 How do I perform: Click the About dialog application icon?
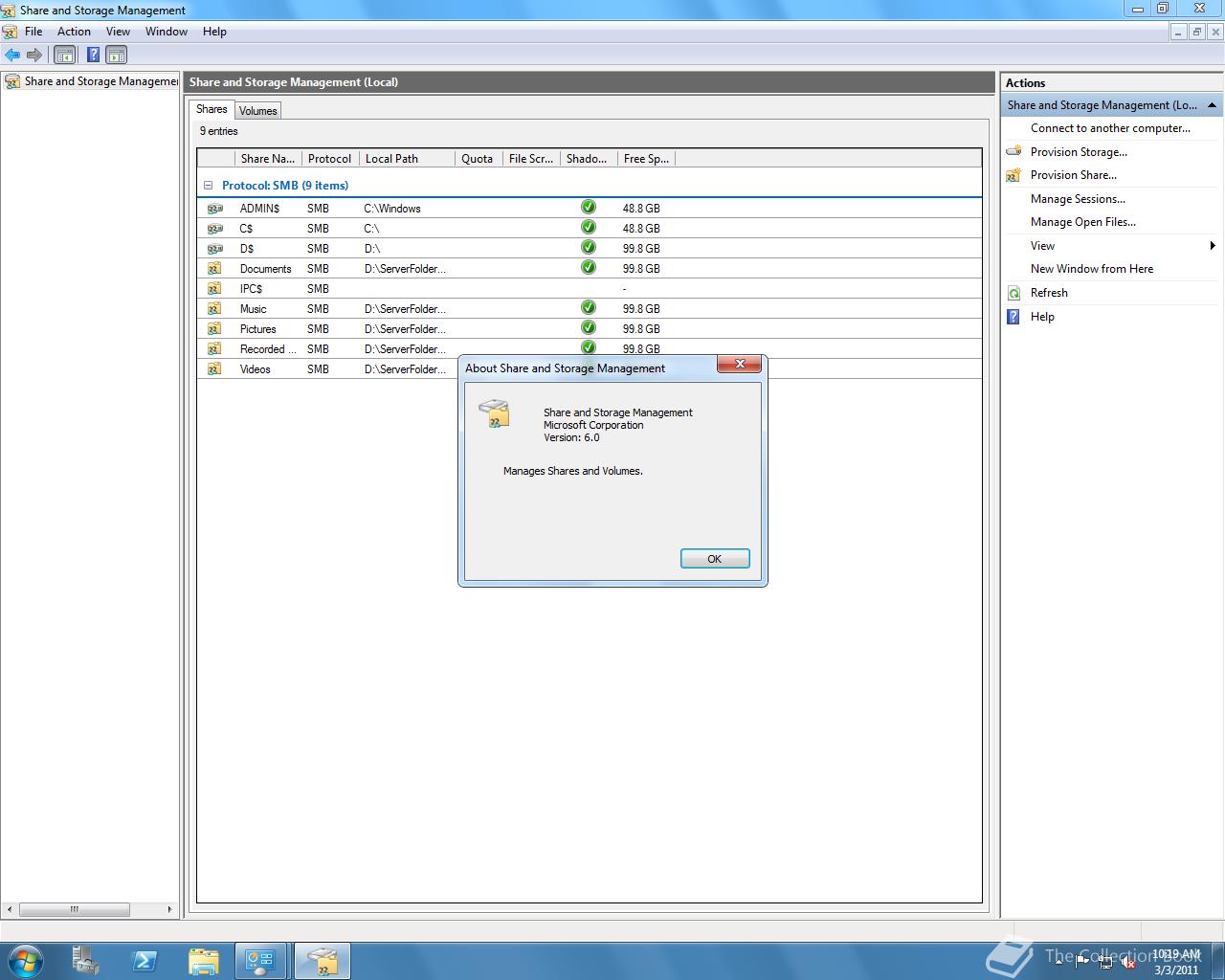click(494, 413)
